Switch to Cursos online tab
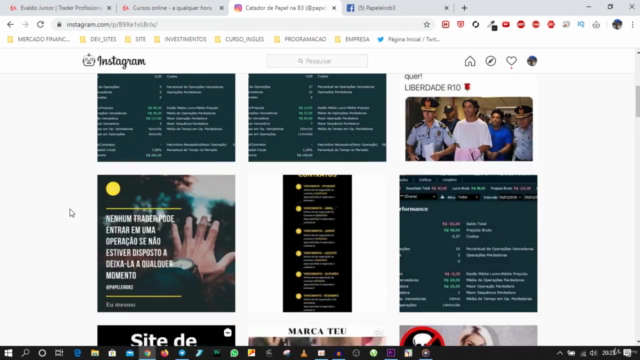 [173, 8]
